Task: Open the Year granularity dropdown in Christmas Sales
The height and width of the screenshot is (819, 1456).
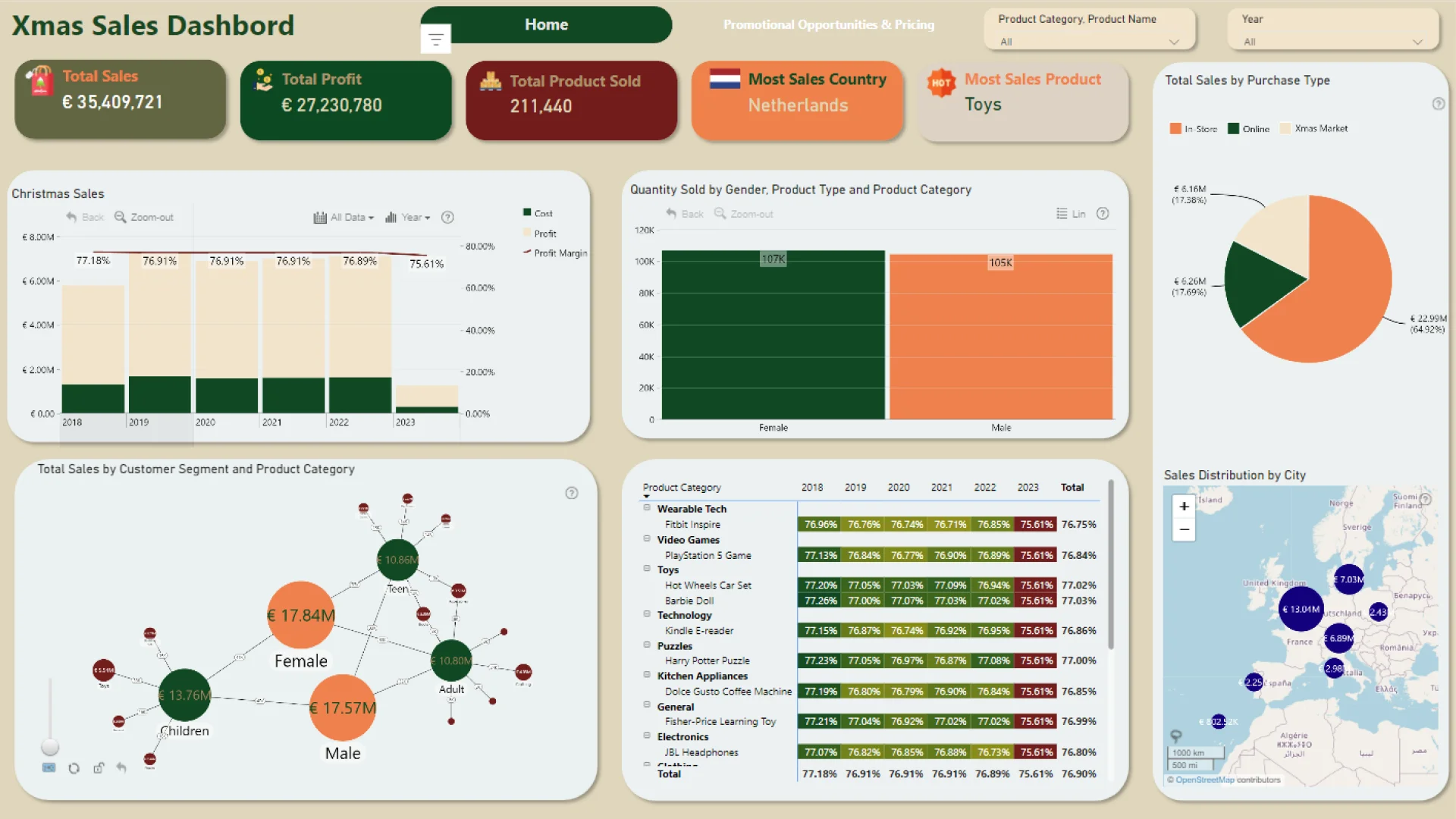Action: [x=408, y=218]
